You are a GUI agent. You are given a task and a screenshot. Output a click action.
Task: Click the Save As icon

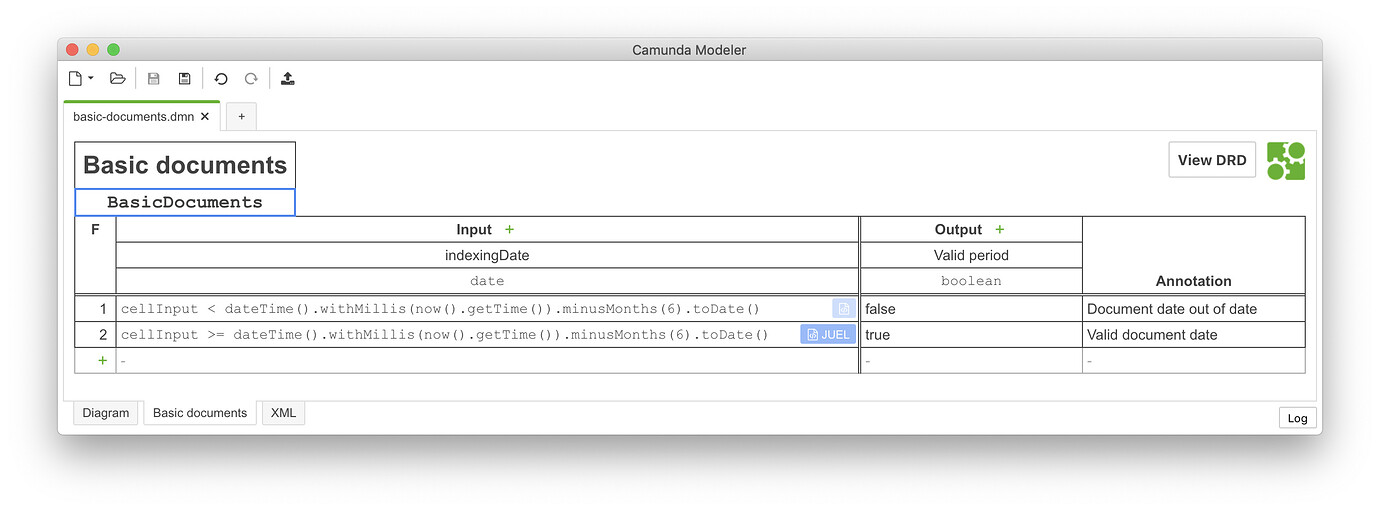pos(184,78)
